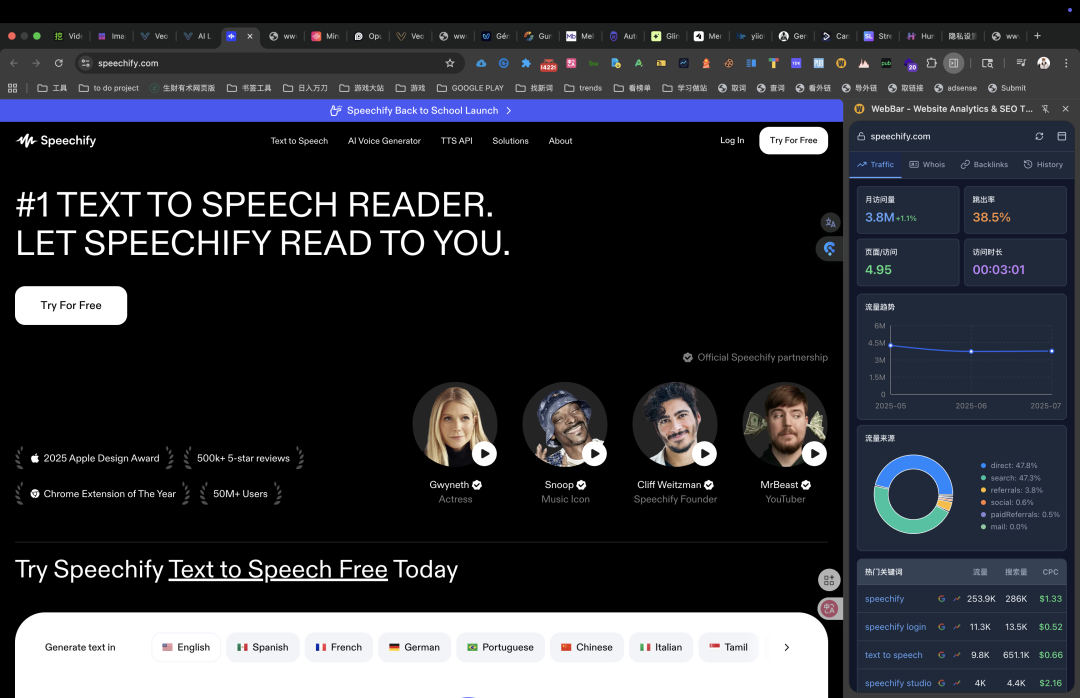The height and width of the screenshot is (698, 1080).
Task: Click the speechify studio keyword
Action: (x=898, y=684)
